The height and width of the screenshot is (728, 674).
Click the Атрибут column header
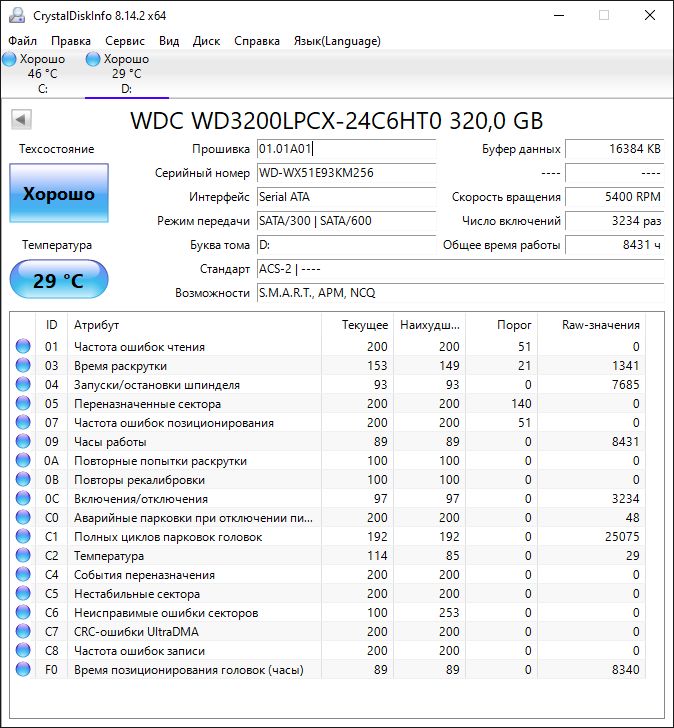195,325
